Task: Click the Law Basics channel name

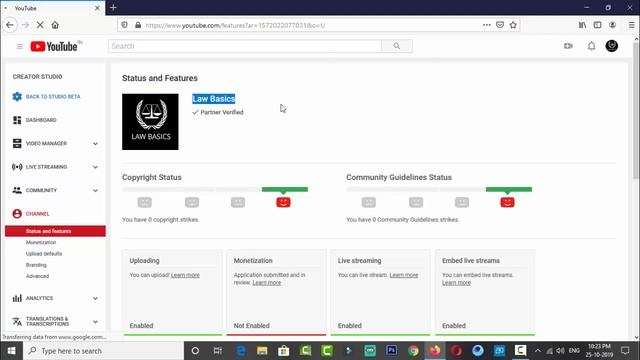Action: coord(213,99)
